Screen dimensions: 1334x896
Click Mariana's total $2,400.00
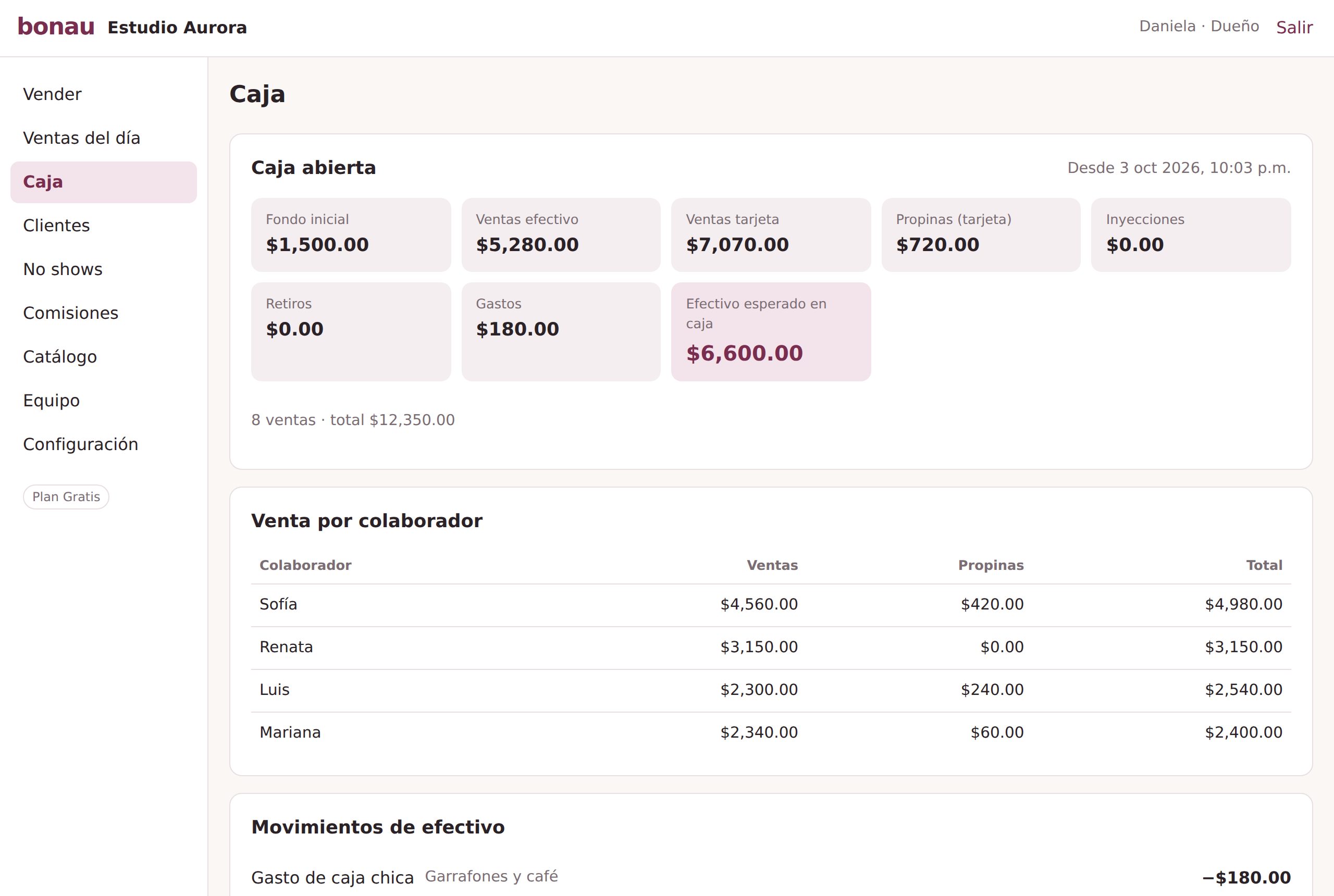pos(1244,732)
